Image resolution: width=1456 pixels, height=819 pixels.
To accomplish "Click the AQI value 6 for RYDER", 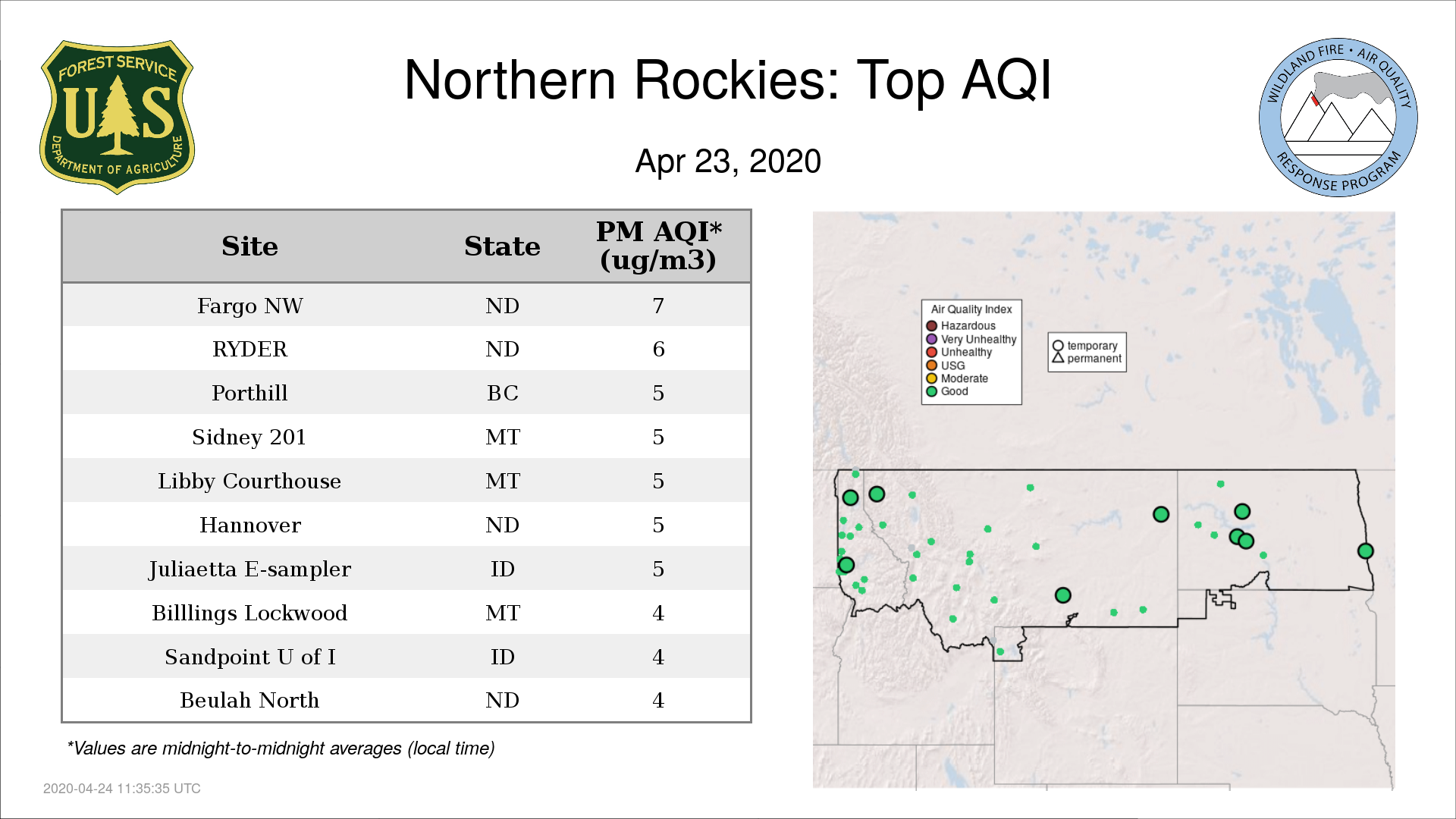I will [658, 350].
